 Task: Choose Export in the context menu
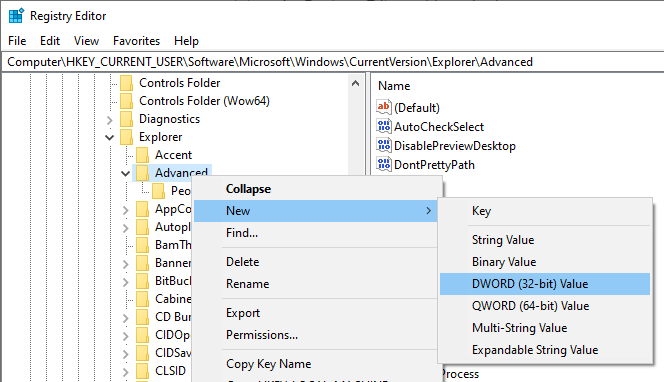(316, 313)
